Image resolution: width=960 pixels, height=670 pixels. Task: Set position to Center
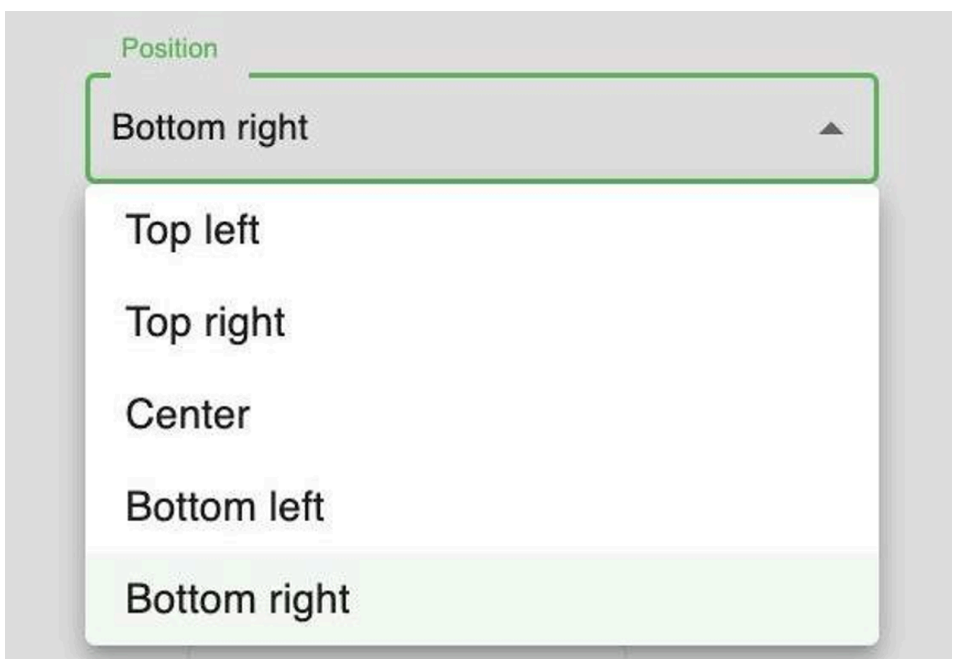point(188,414)
